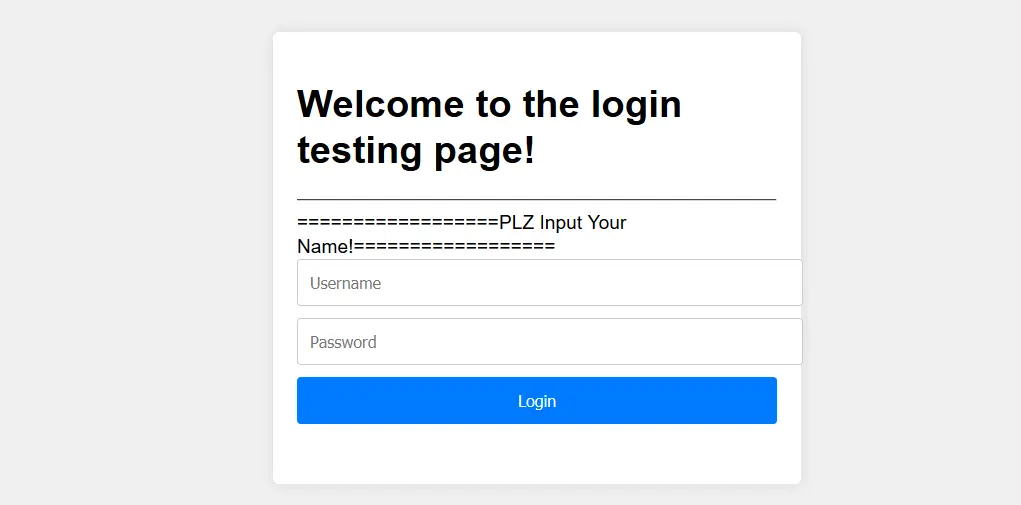The width and height of the screenshot is (1021, 505).
Task: Click the white card area below Login
Action: (x=536, y=455)
